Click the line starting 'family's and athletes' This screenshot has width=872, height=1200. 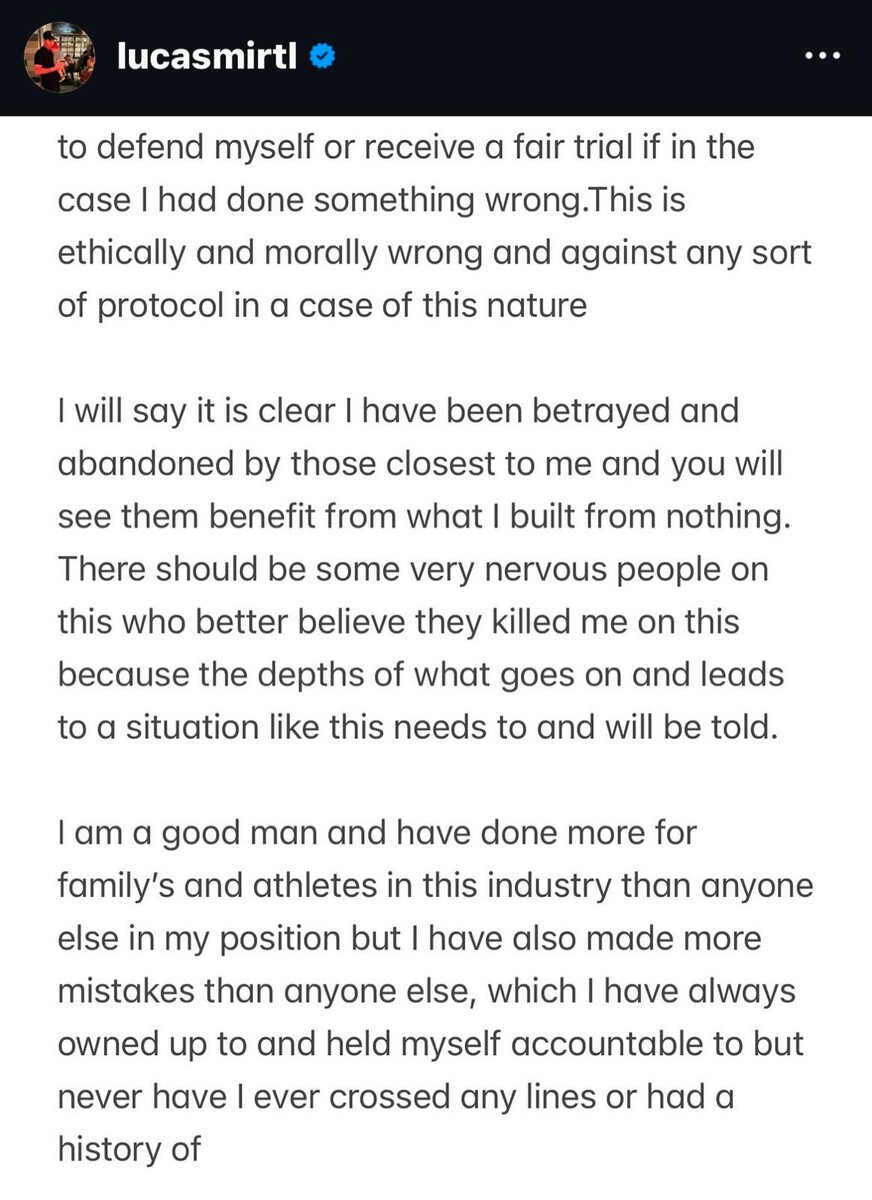coord(435,886)
